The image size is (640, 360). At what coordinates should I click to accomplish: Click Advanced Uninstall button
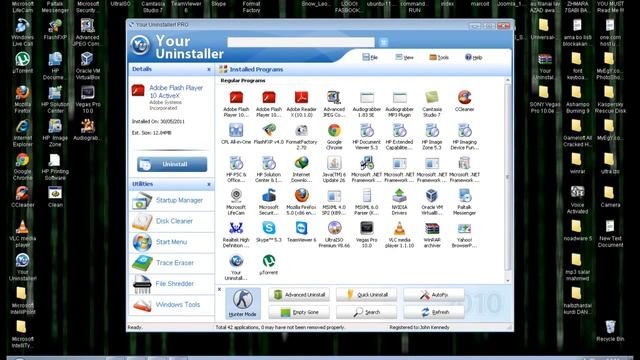(299, 295)
